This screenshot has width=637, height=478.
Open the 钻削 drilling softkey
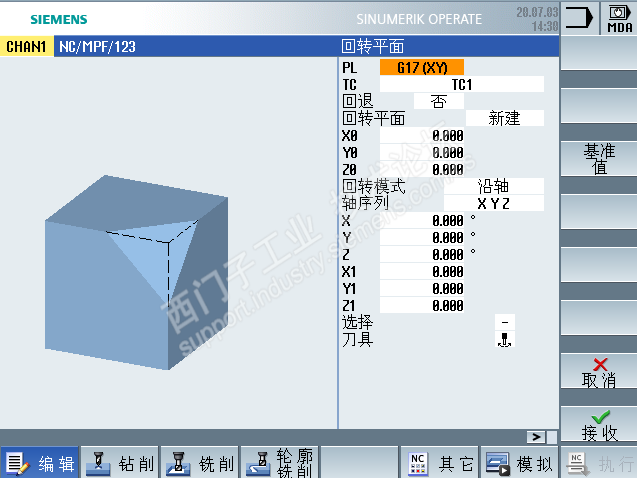point(119,463)
